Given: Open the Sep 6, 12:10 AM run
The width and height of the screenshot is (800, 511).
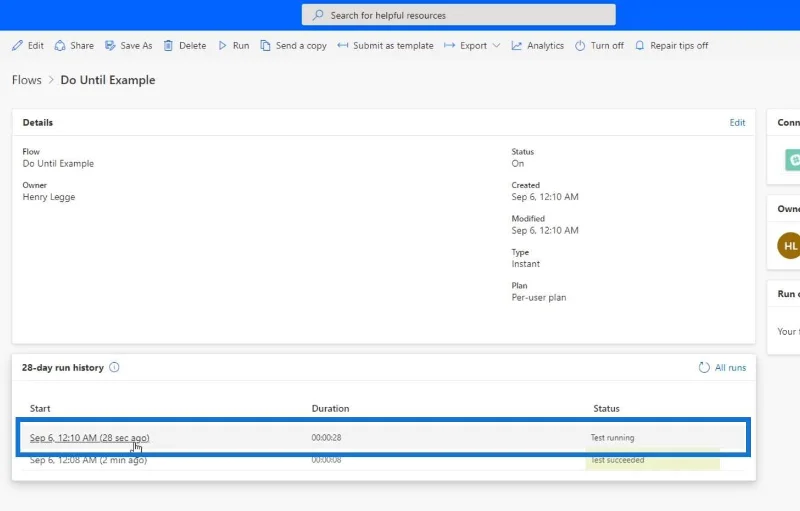Looking at the screenshot, I should coord(89,438).
